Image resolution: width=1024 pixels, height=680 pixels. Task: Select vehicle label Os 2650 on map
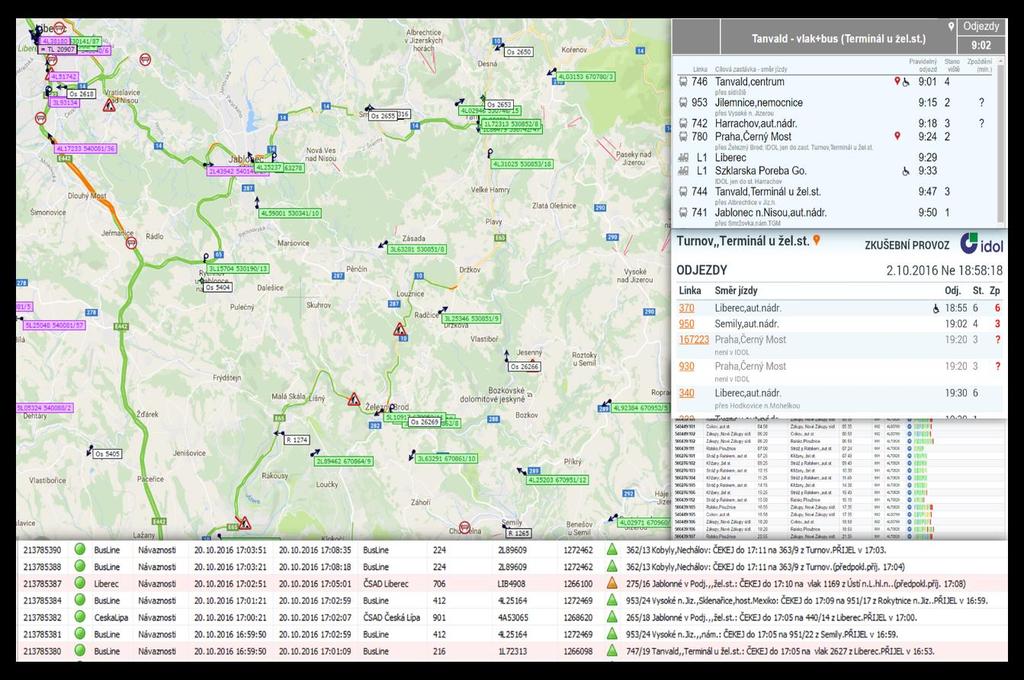[519, 52]
